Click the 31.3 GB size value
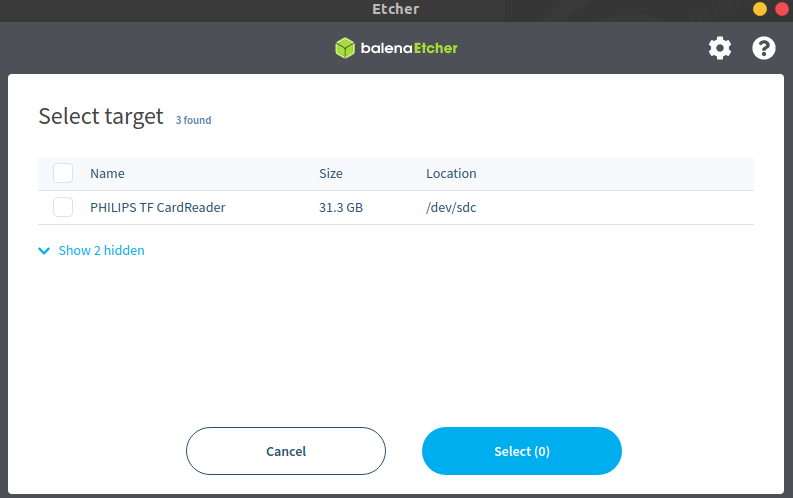Image resolution: width=793 pixels, height=498 pixels. (x=341, y=207)
